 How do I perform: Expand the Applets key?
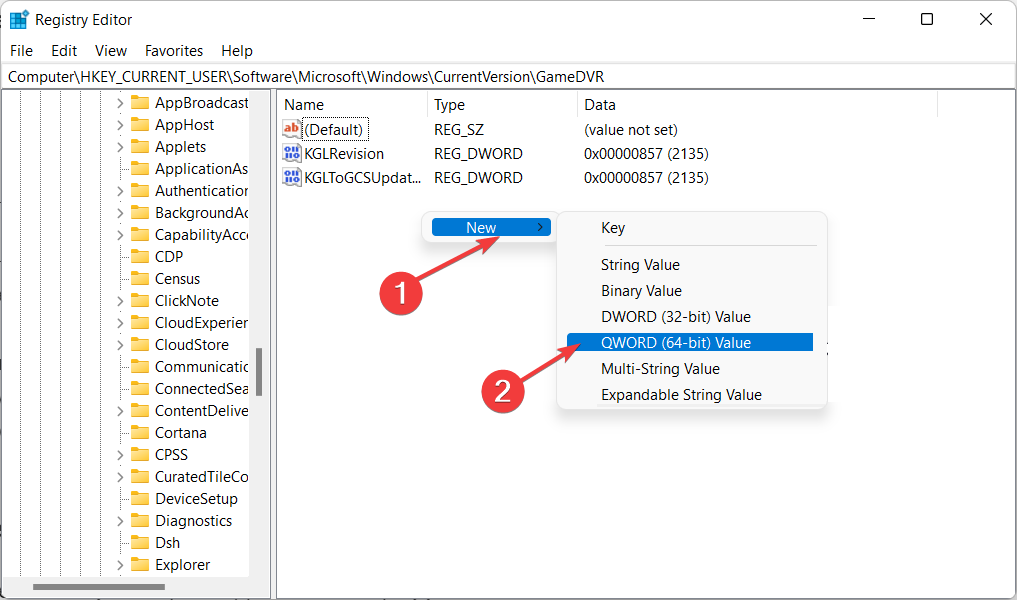tap(120, 147)
